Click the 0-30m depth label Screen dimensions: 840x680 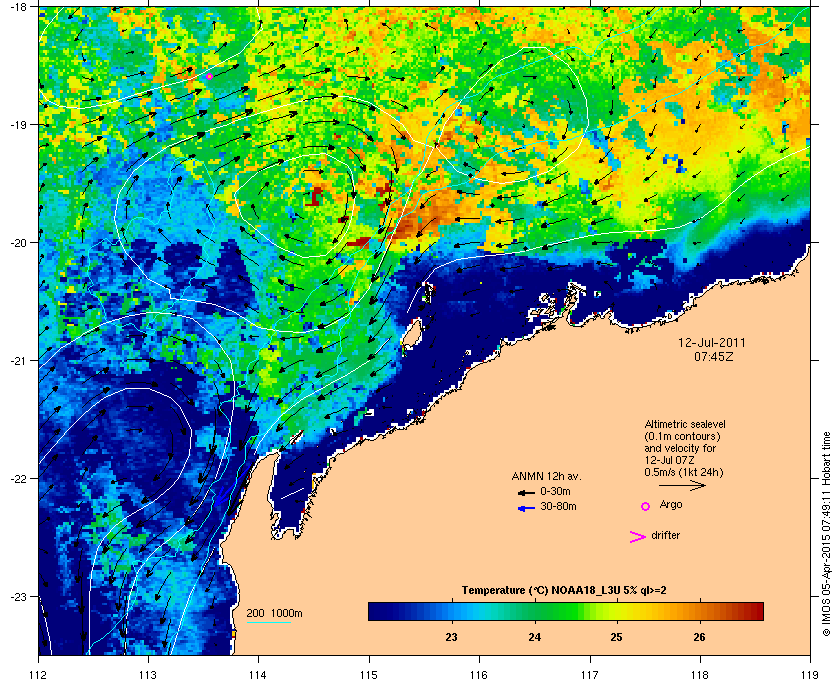(x=555, y=491)
